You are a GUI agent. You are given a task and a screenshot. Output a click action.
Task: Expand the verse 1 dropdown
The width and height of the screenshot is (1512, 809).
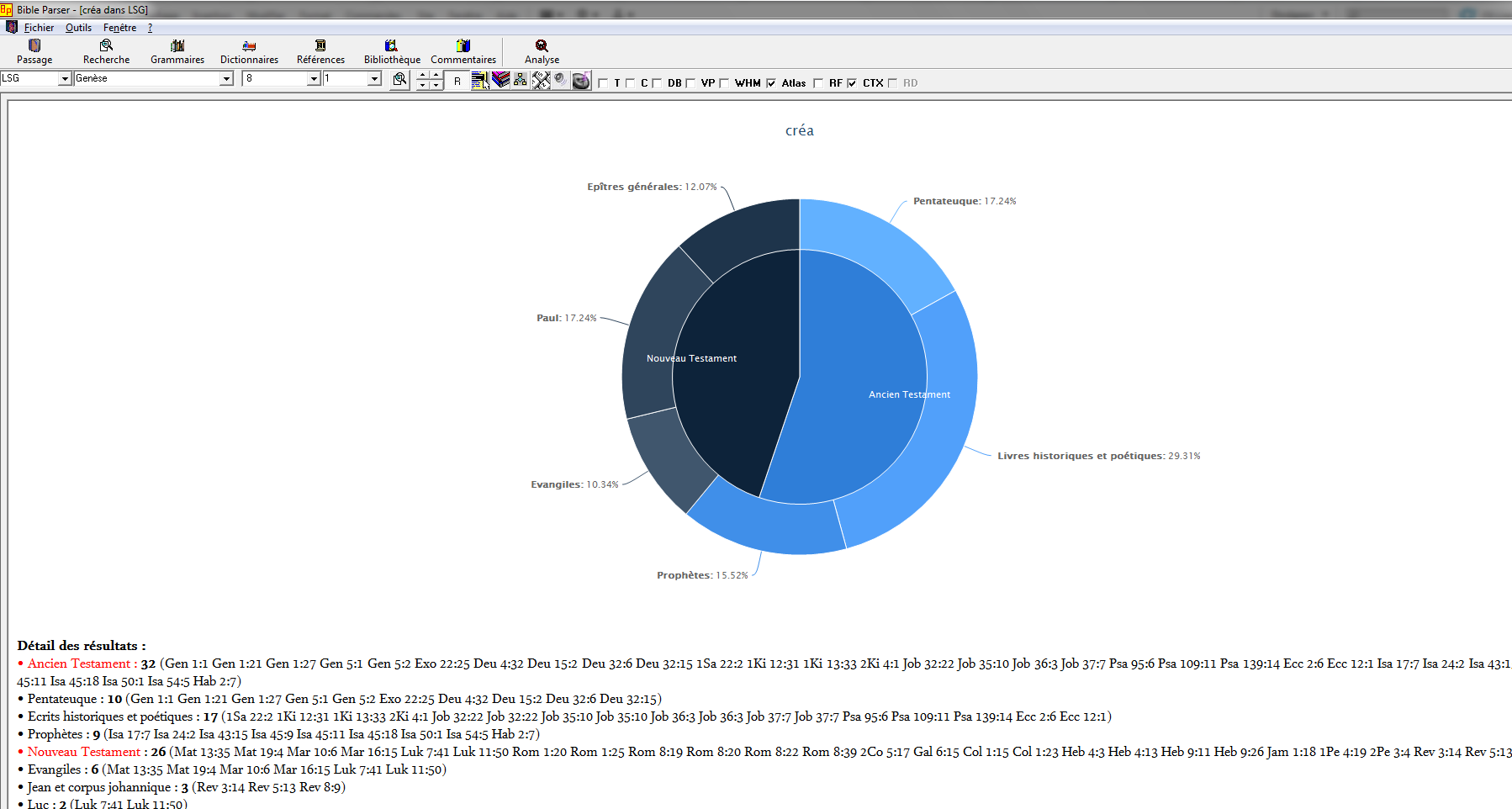(x=374, y=78)
